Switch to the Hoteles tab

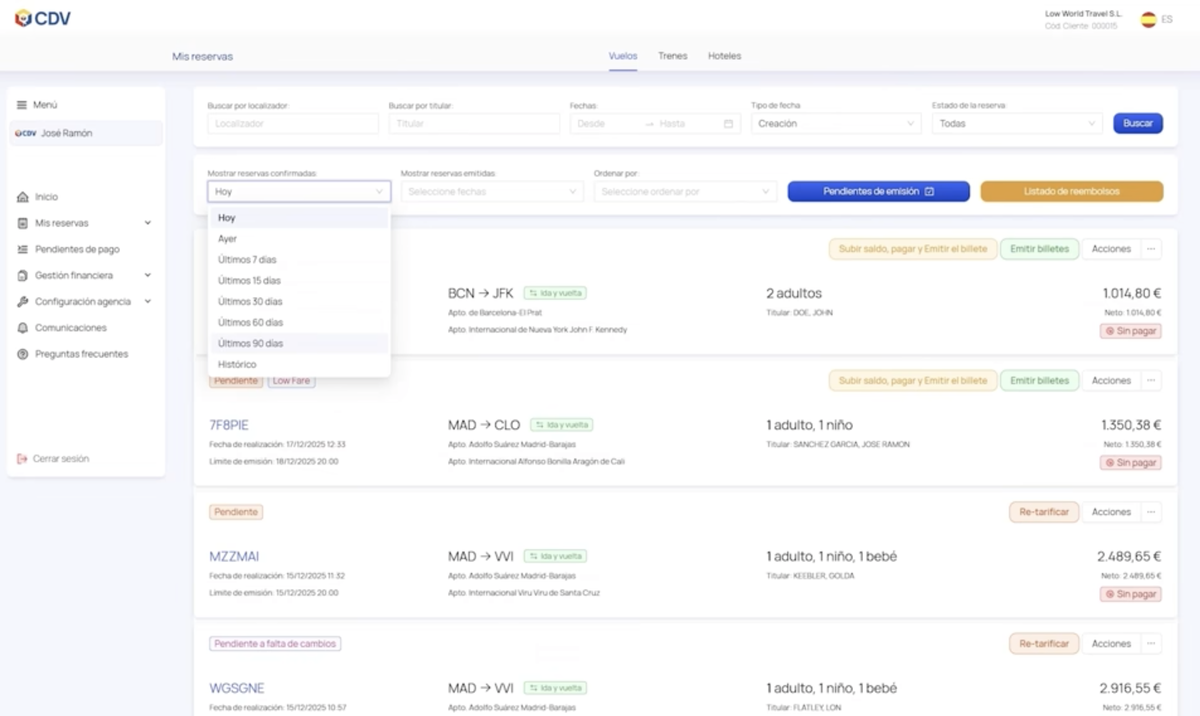(724, 56)
